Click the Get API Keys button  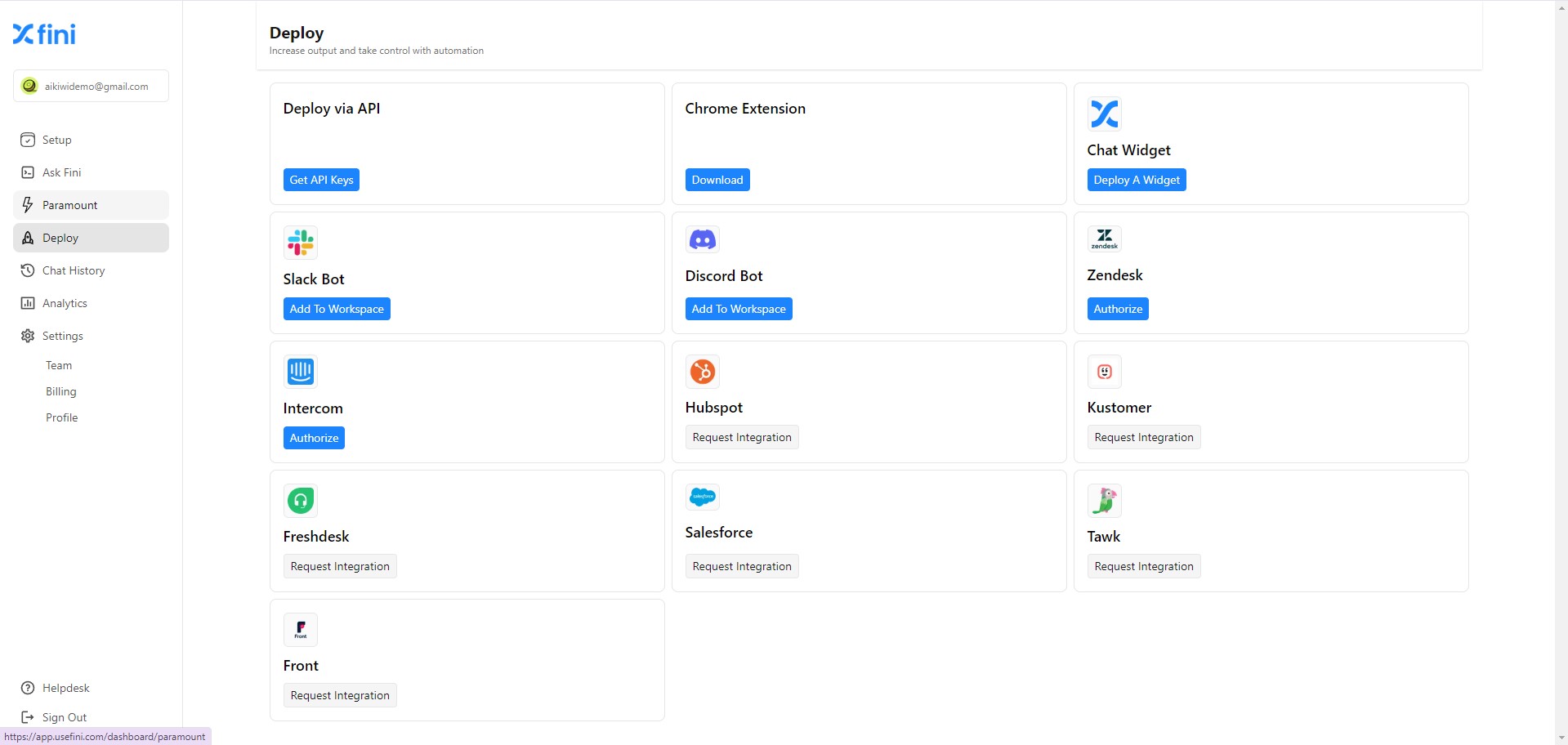(321, 180)
